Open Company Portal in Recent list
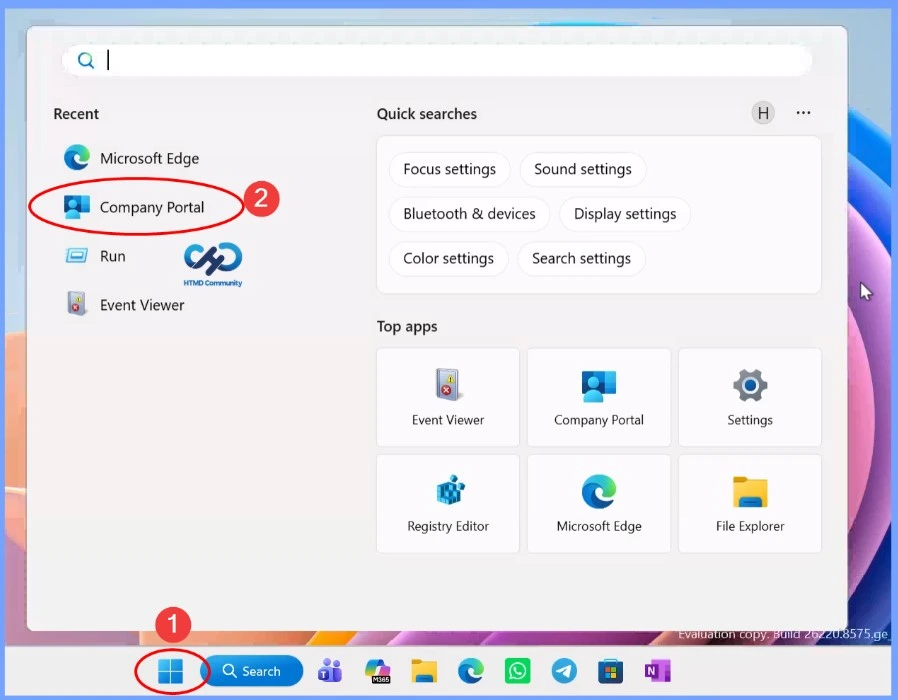Image resolution: width=898 pixels, height=700 pixels. point(134,207)
